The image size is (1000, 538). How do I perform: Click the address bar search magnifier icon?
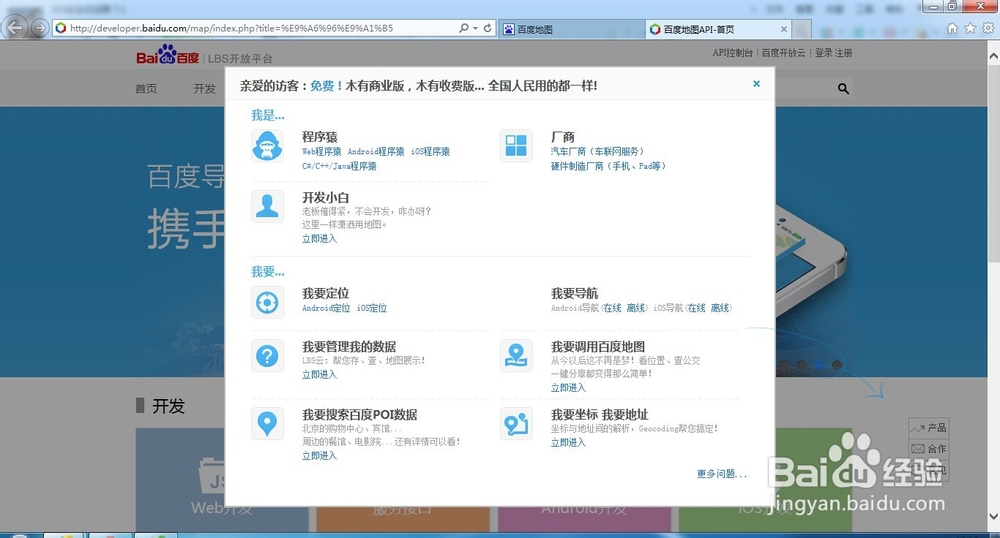pyautogui.click(x=464, y=28)
